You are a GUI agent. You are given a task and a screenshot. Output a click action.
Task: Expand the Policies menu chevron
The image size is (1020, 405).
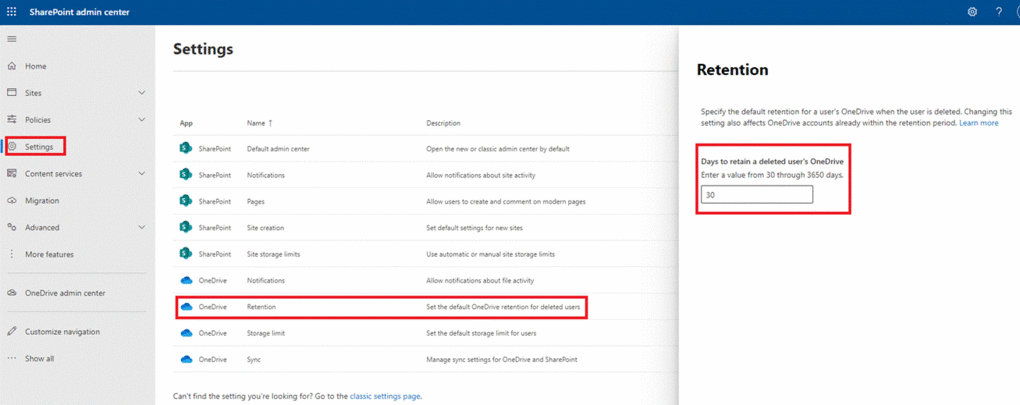coord(142,120)
